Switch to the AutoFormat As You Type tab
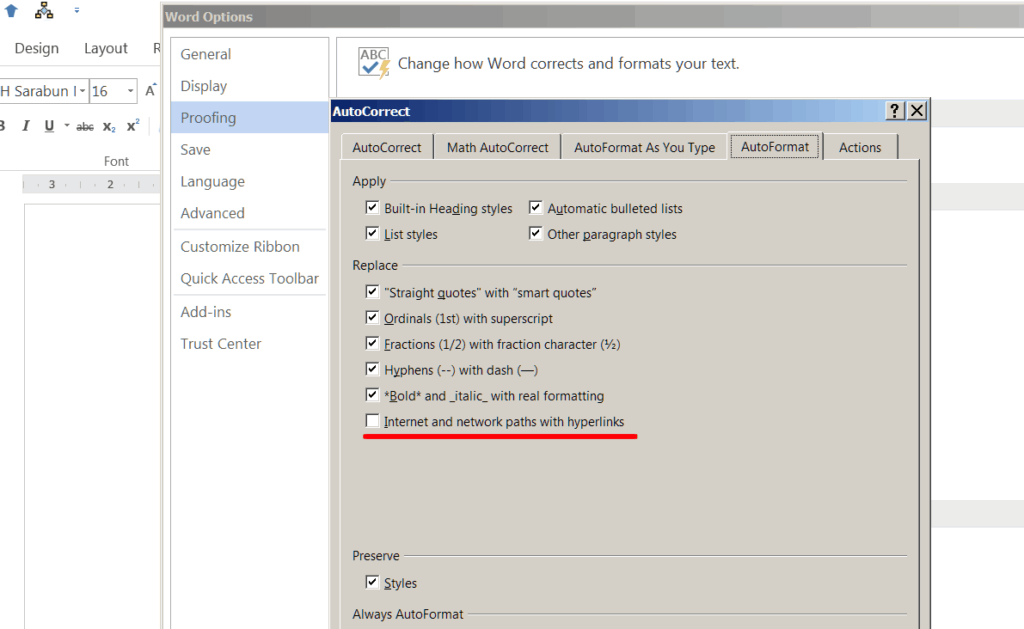The width and height of the screenshot is (1024, 629). tap(644, 147)
